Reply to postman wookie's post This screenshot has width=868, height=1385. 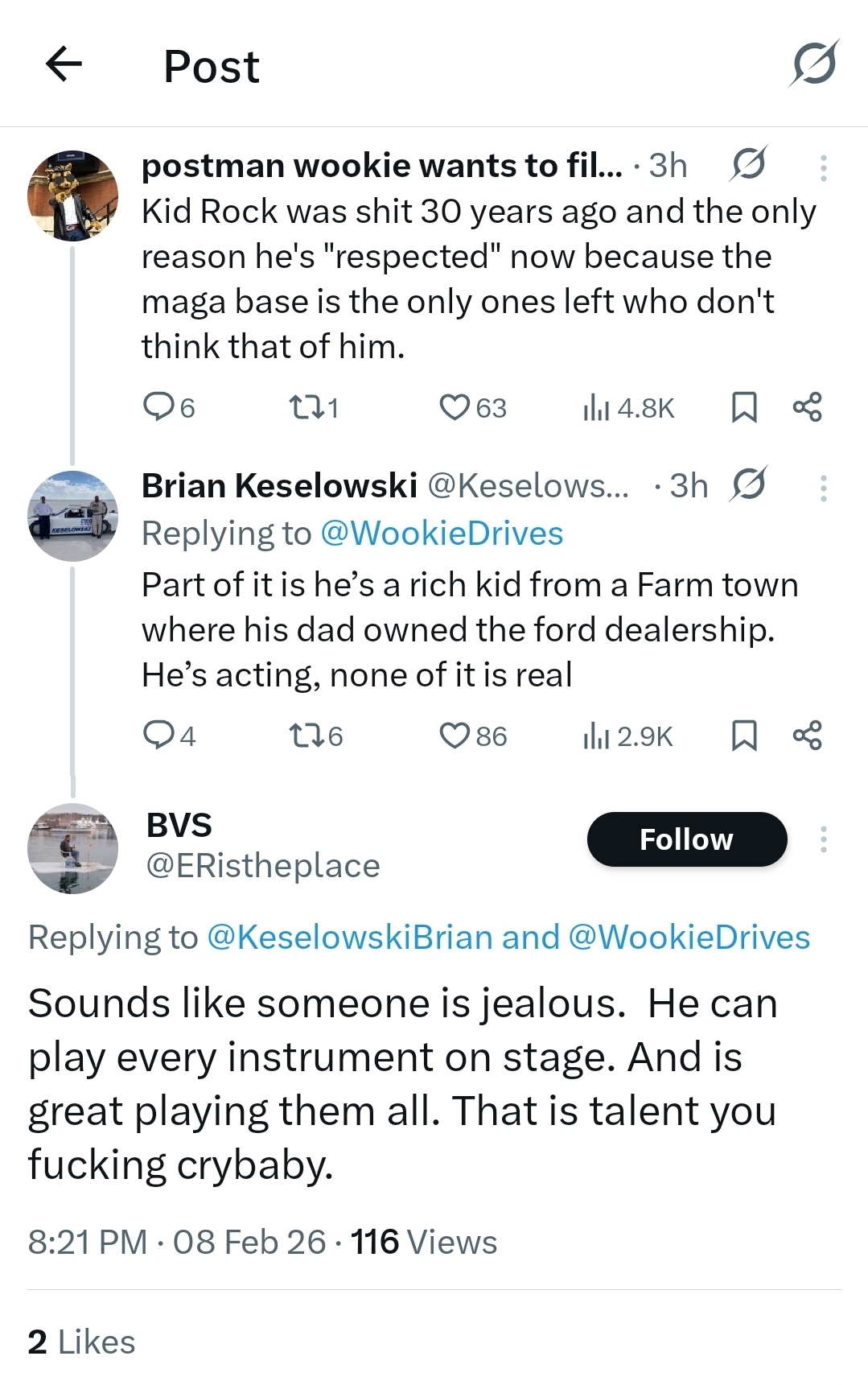[x=158, y=407]
